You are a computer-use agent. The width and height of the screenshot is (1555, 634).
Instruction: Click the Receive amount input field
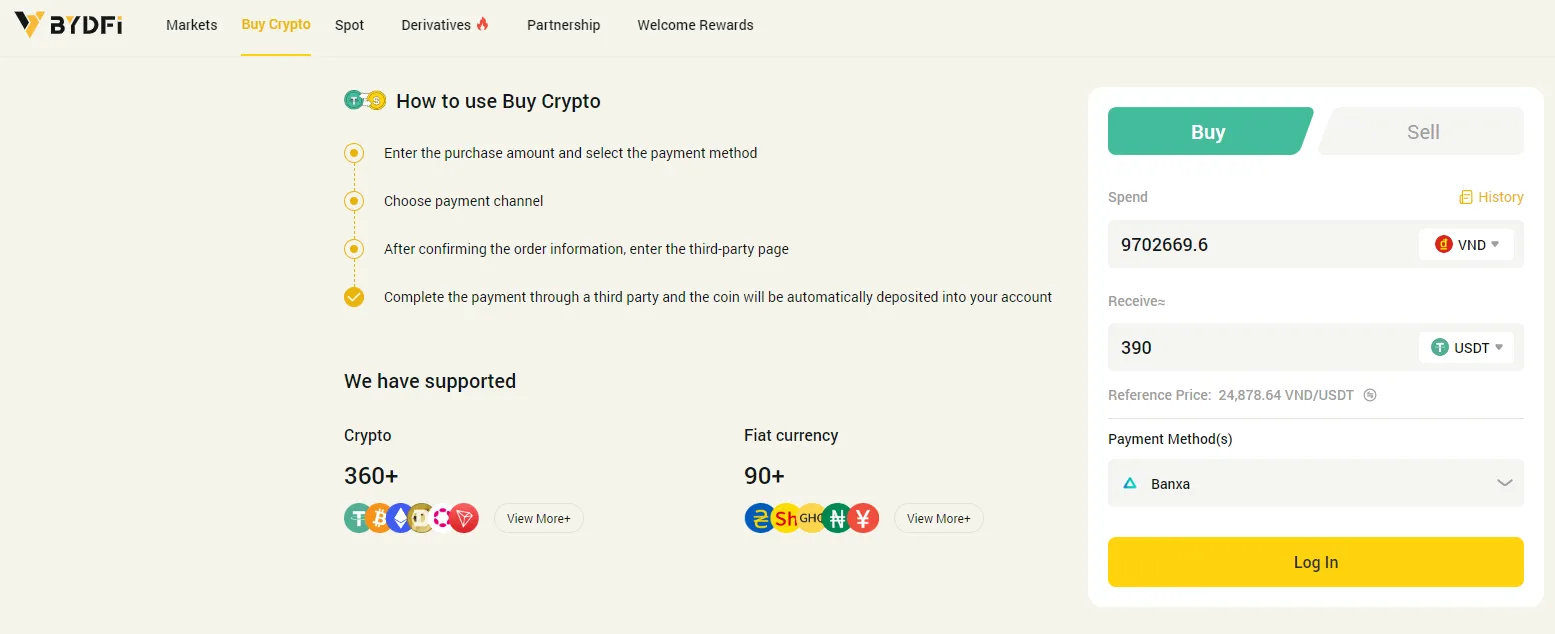[x=1262, y=347]
